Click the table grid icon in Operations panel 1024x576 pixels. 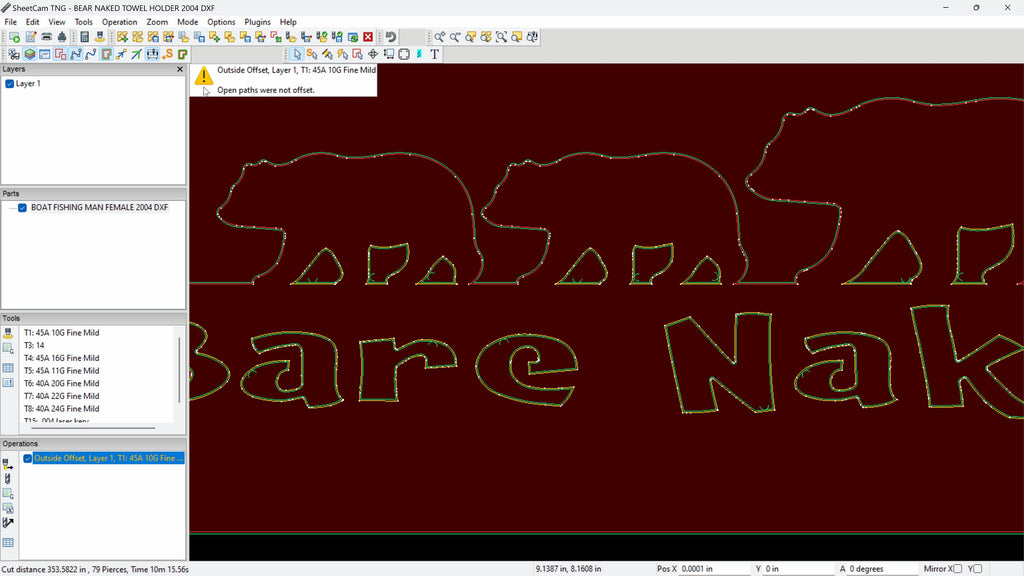(8, 542)
